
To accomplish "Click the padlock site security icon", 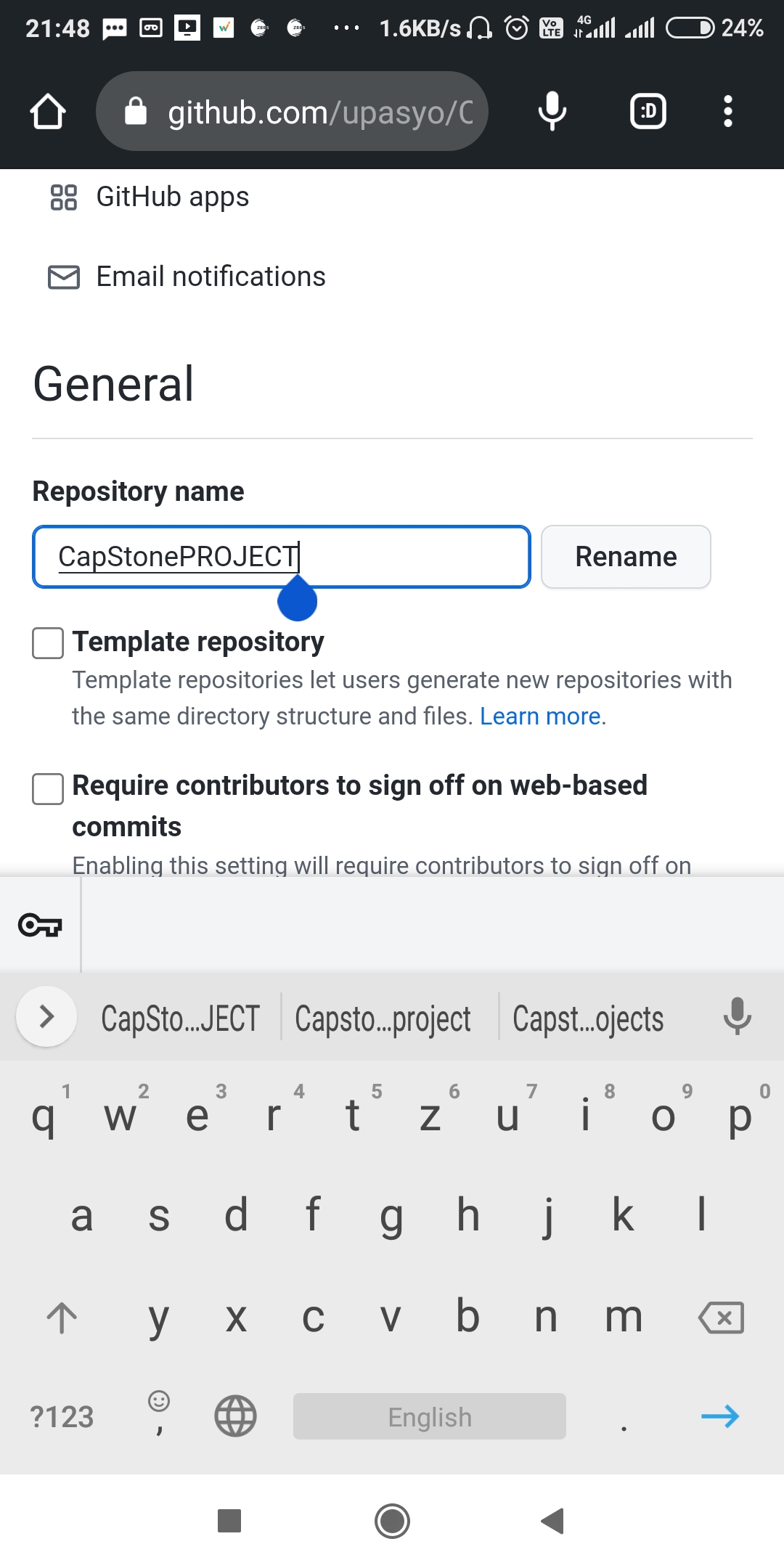I will [139, 111].
